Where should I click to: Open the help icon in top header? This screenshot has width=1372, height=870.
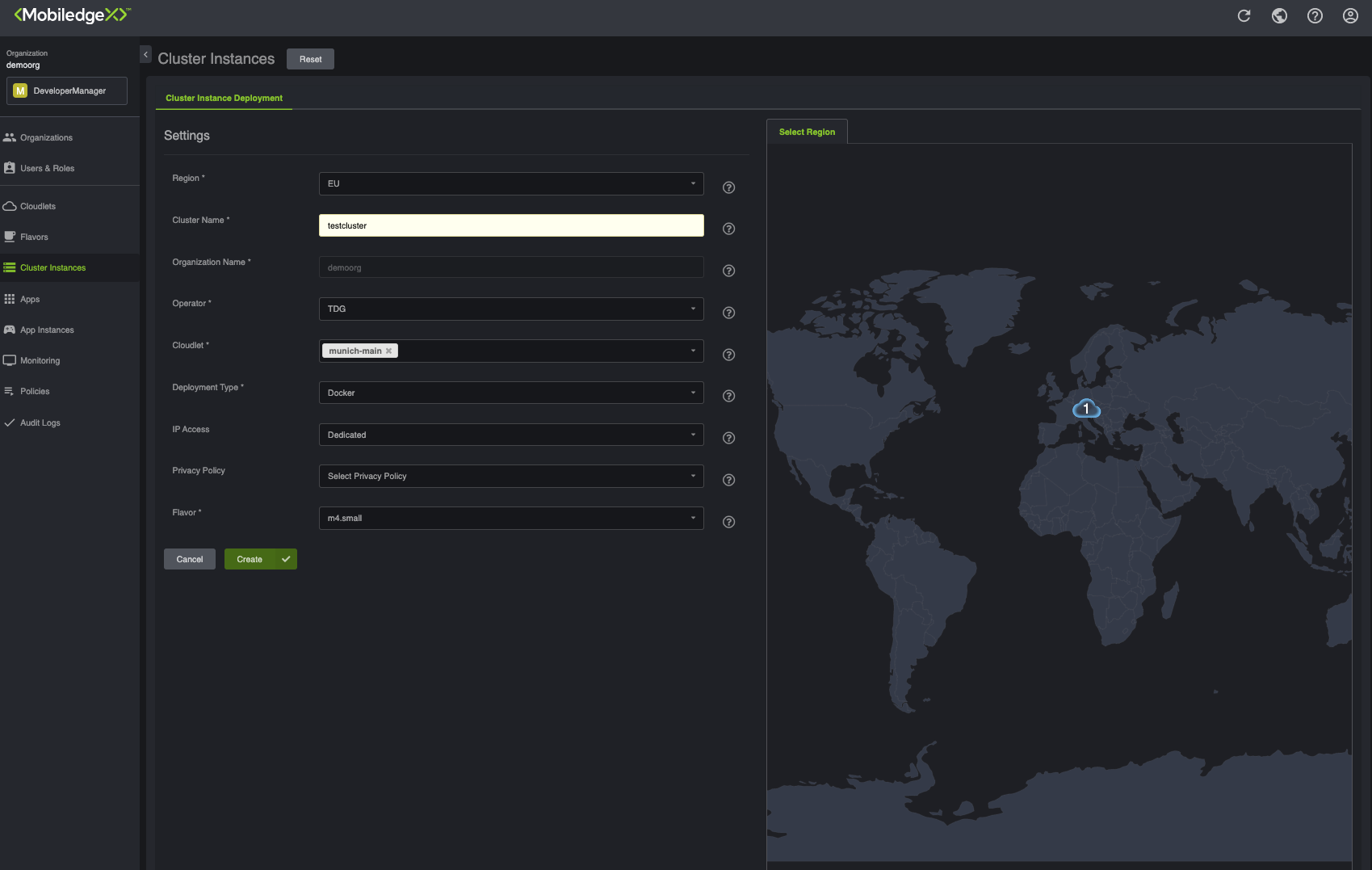pos(1315,15)
